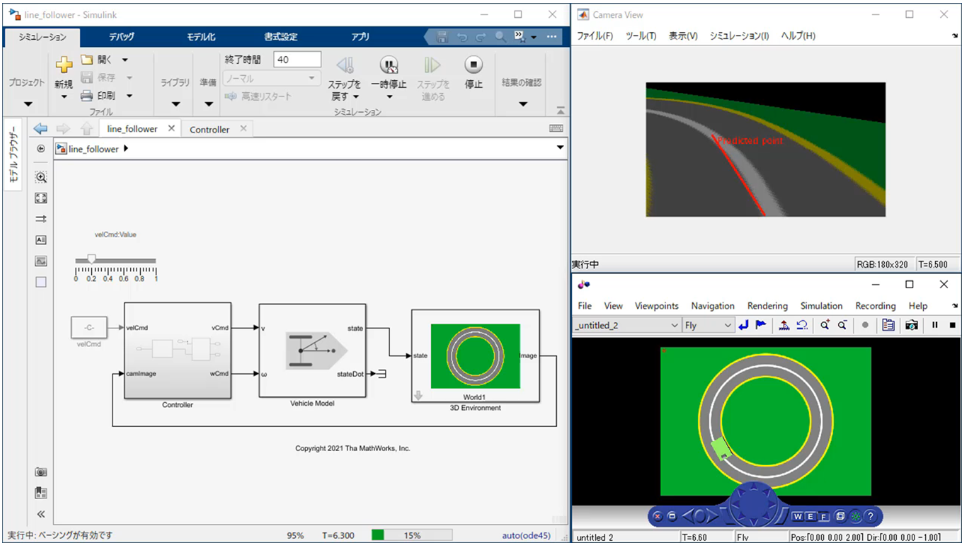Open the 印刷 dropdown arrow
The width and height of the screenshot is (967, 548).
(x=130, y=96)
